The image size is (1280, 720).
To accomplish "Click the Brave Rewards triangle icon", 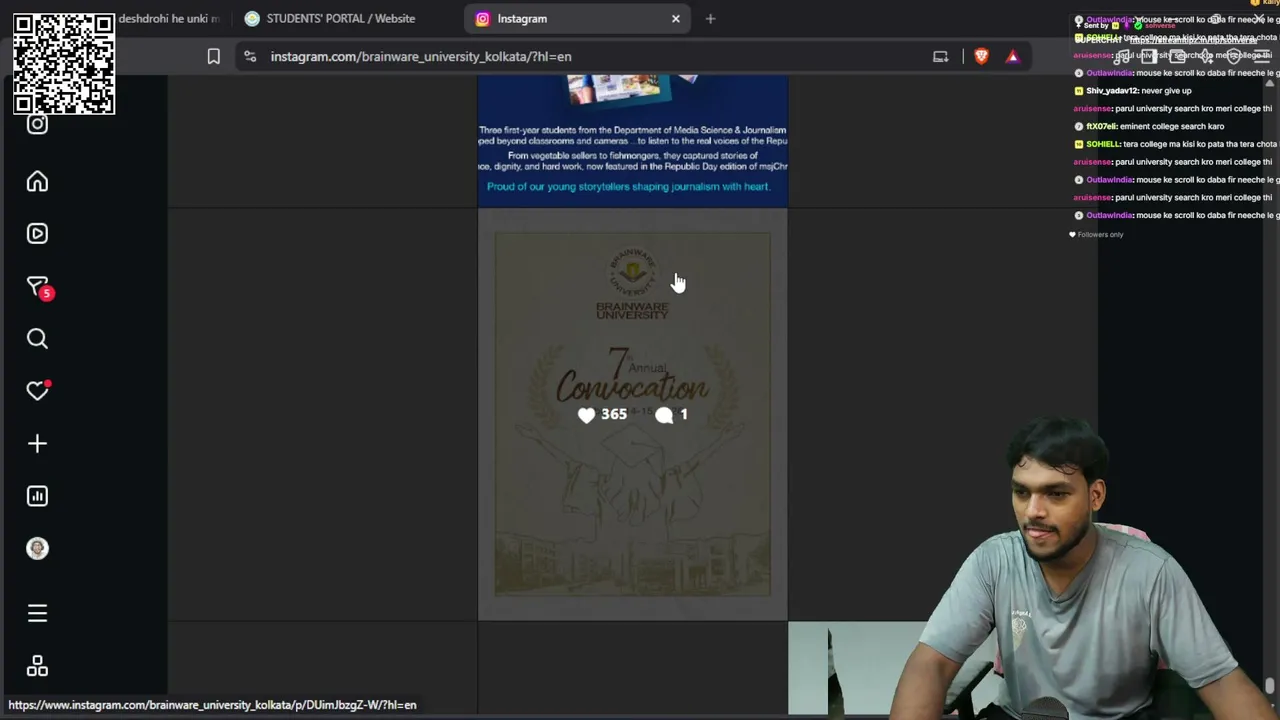I will [1012, 57].
